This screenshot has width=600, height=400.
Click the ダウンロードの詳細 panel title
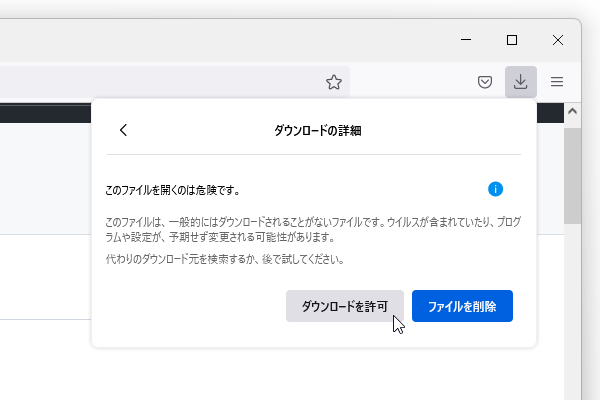(x=318, y=131)
